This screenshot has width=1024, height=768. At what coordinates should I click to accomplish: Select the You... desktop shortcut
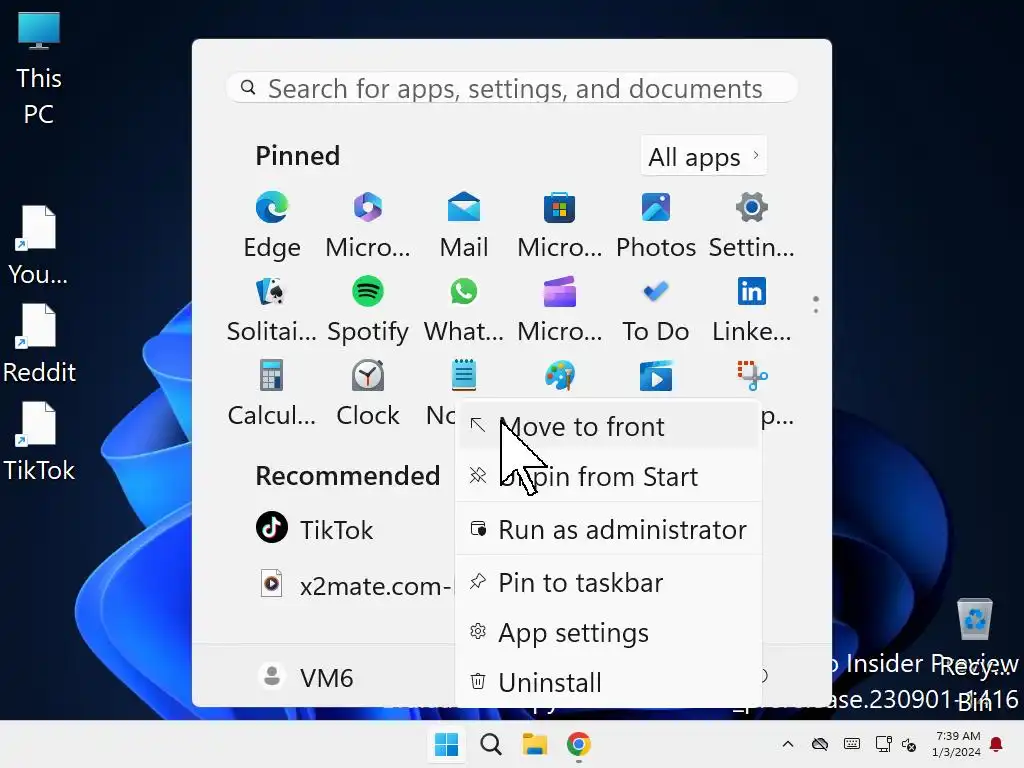[x=39, y=246]
